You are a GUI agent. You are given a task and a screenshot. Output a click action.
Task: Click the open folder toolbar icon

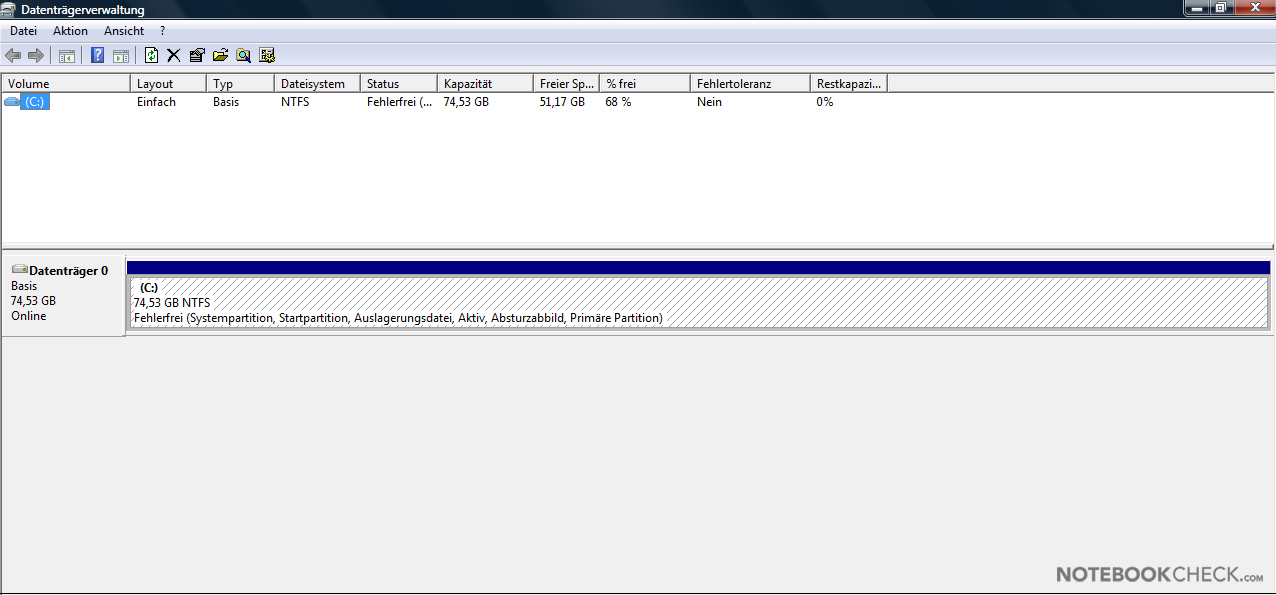pos(220,56)
